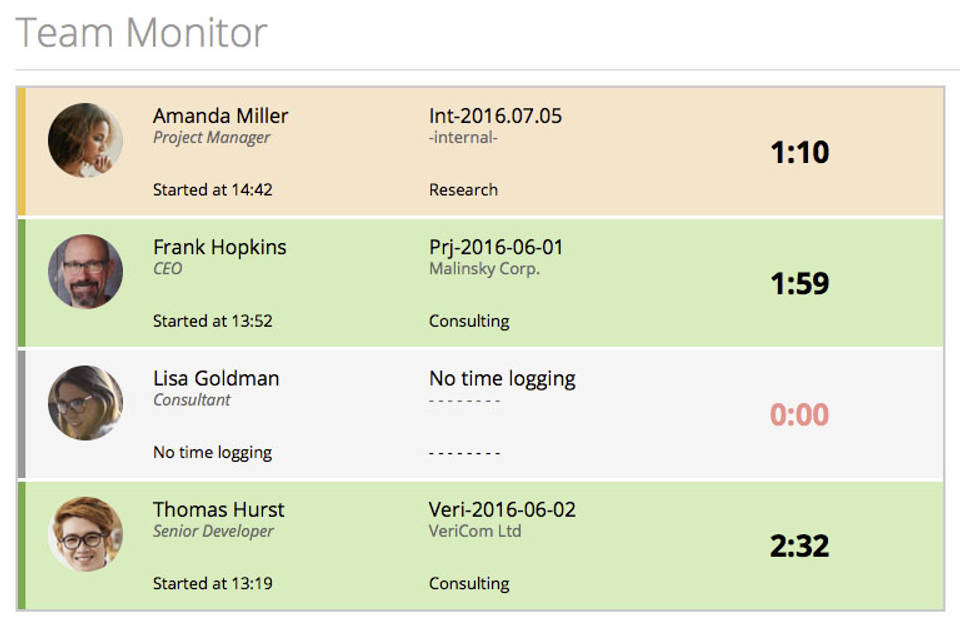The image size is (960, 625).
Task: Click Amanda's 1:10 timer
Action: click(x=800, y=153)
